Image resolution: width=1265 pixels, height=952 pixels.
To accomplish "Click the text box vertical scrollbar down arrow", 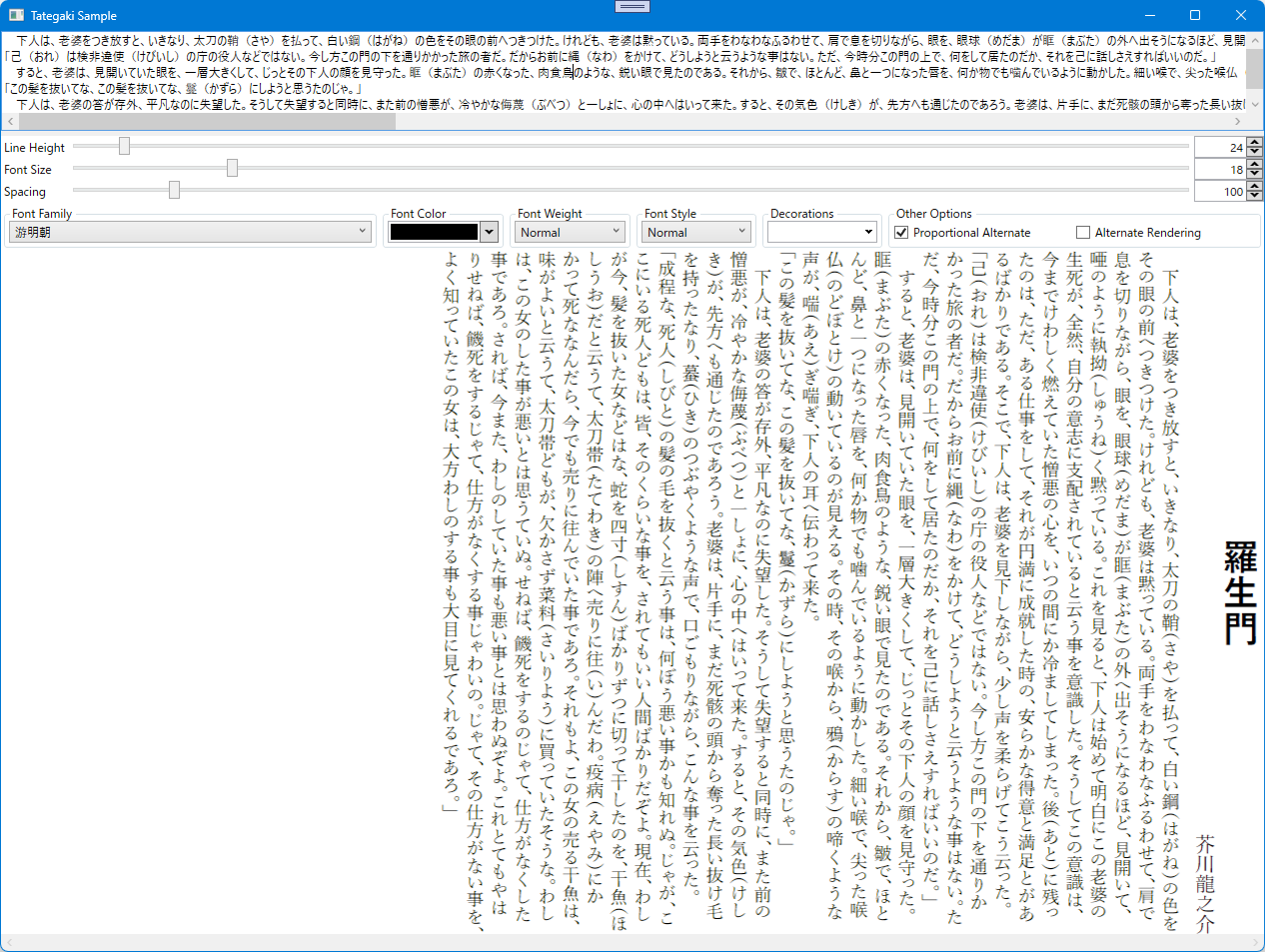I will point(1255,104).
